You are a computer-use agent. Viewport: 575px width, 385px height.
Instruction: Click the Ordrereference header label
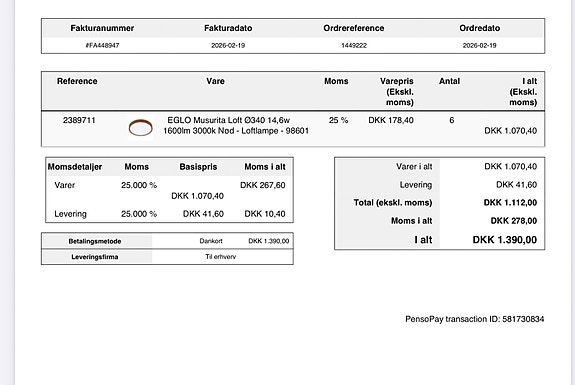(354, 28)
